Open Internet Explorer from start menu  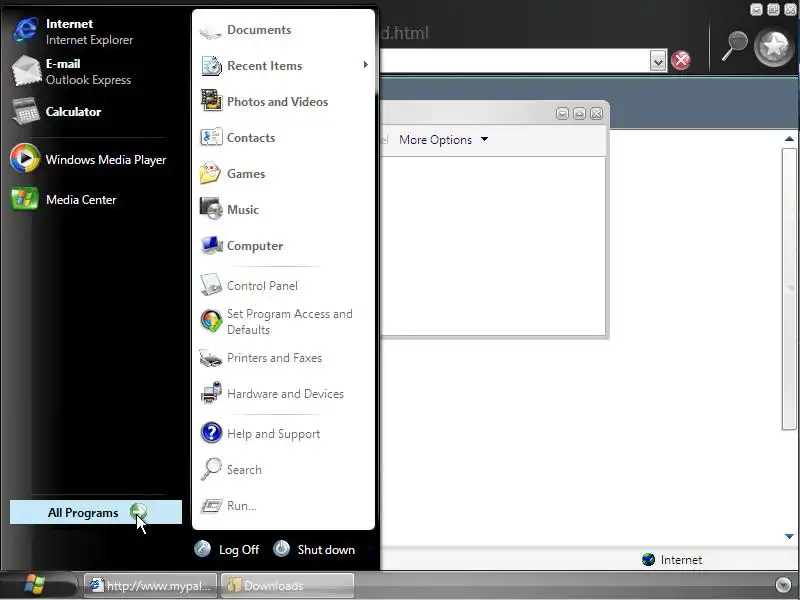point(74,31)
